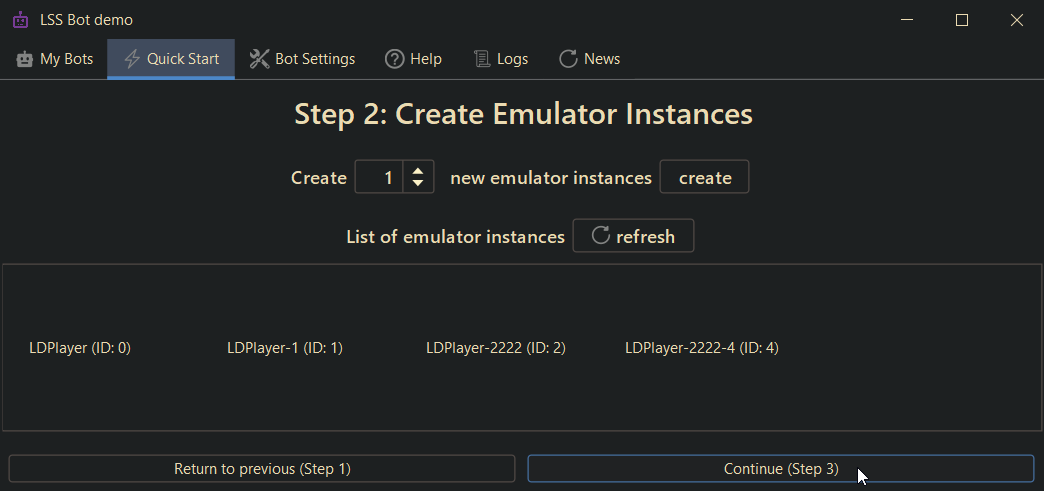Close the LSS Bot demo window
This screenshot has width=1044, height=491.
[1016, 20]
